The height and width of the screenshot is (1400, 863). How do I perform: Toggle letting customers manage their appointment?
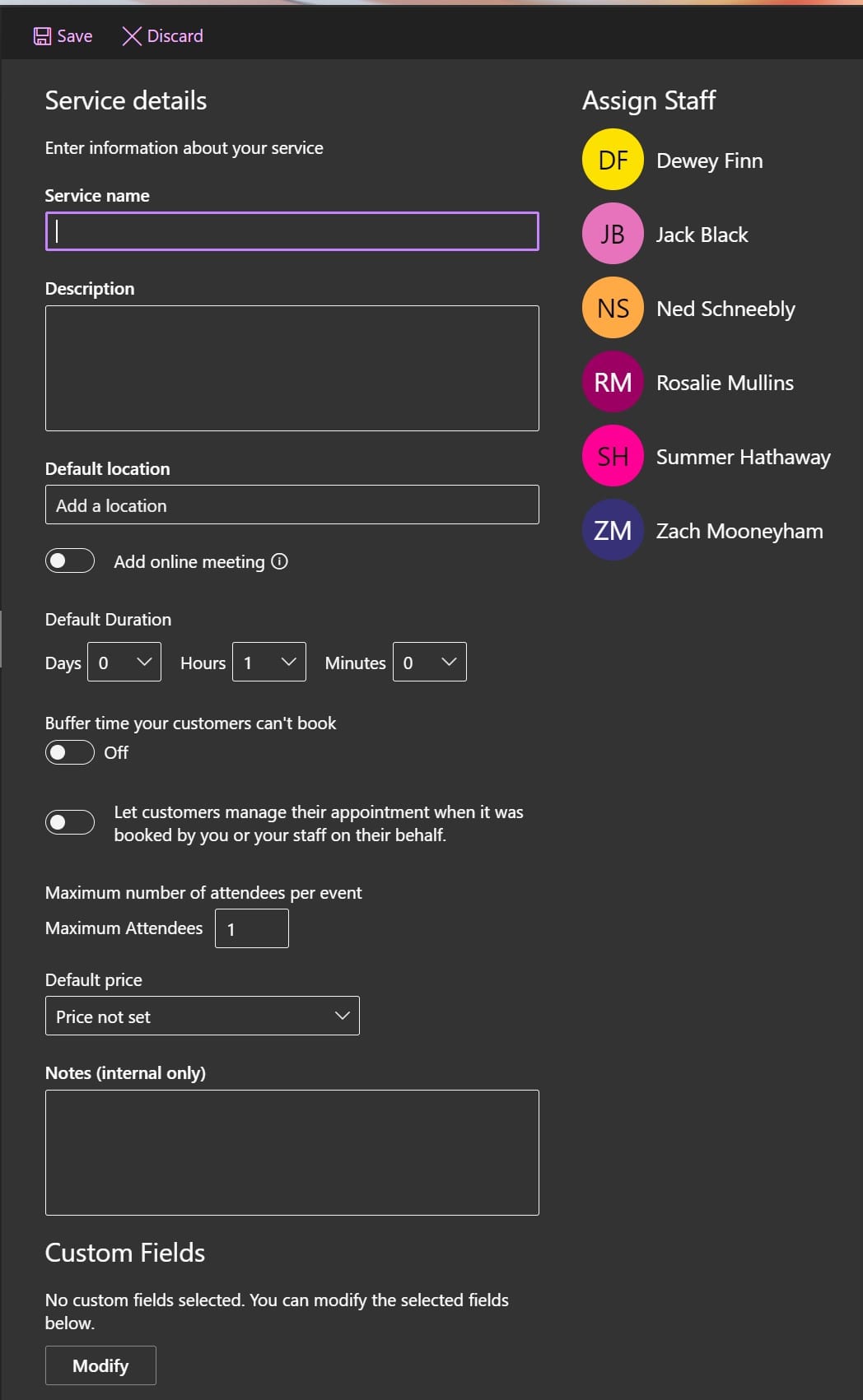point(70,822)
